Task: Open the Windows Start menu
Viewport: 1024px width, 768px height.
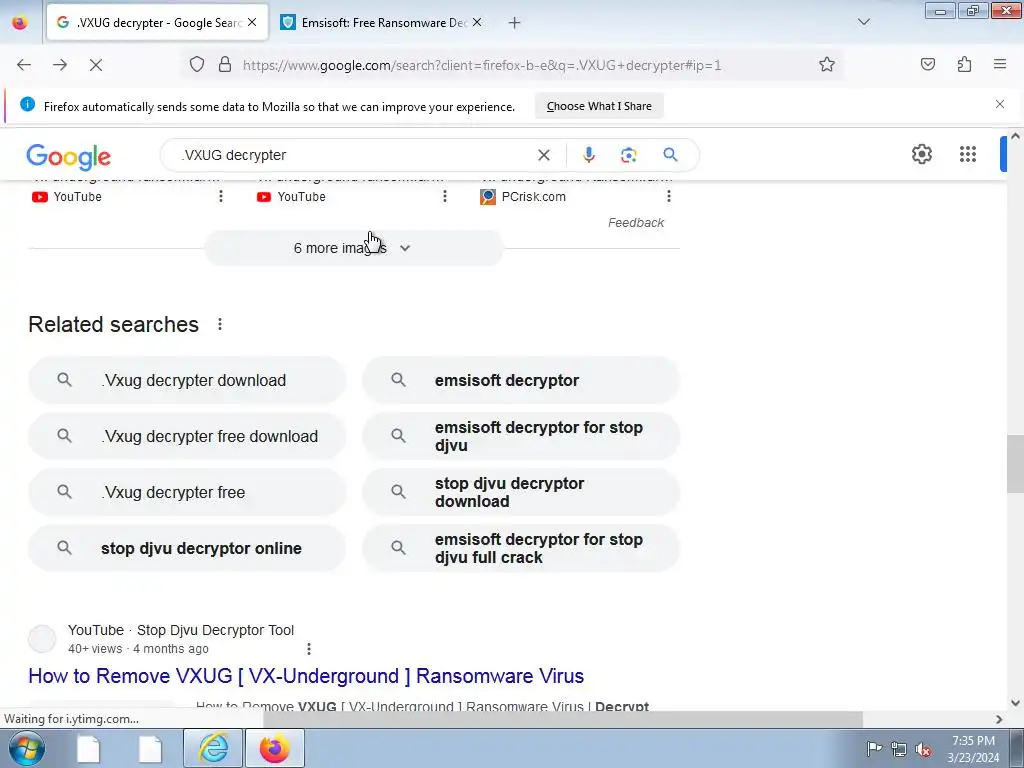Action: coord(27,748)
